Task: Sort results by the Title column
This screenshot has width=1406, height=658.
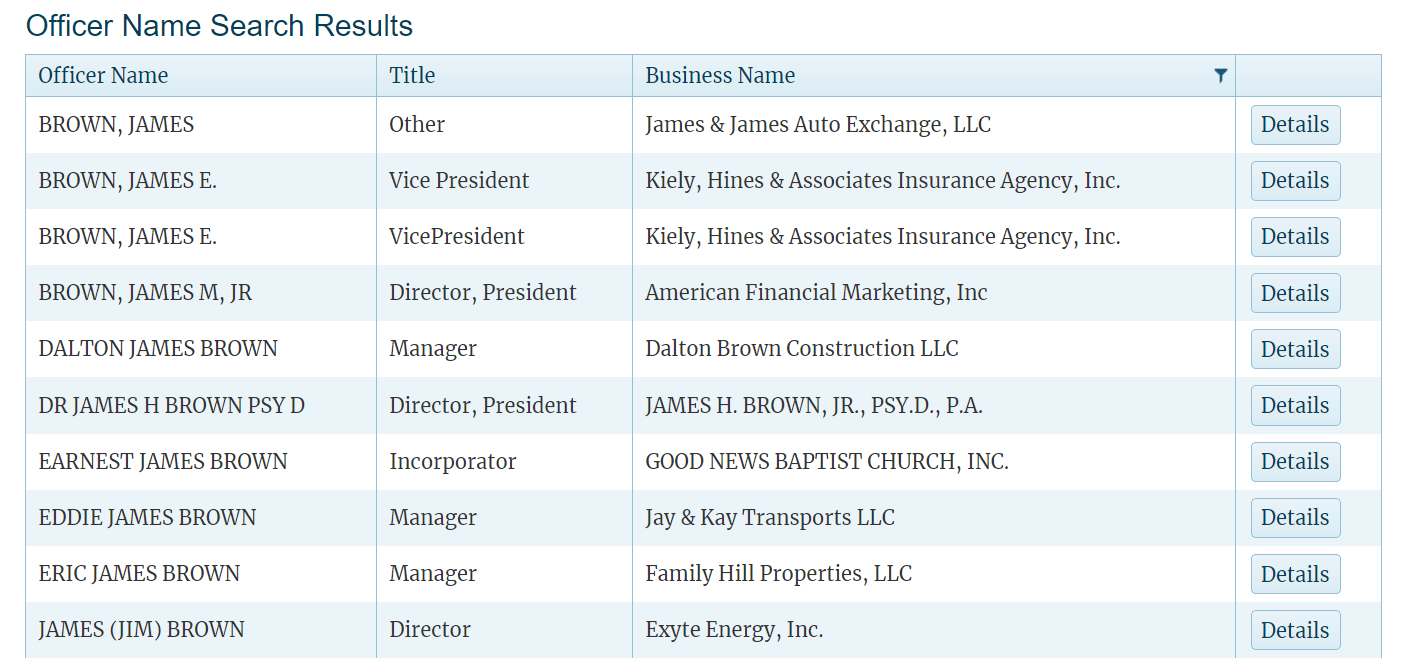Action: point(412,74)
